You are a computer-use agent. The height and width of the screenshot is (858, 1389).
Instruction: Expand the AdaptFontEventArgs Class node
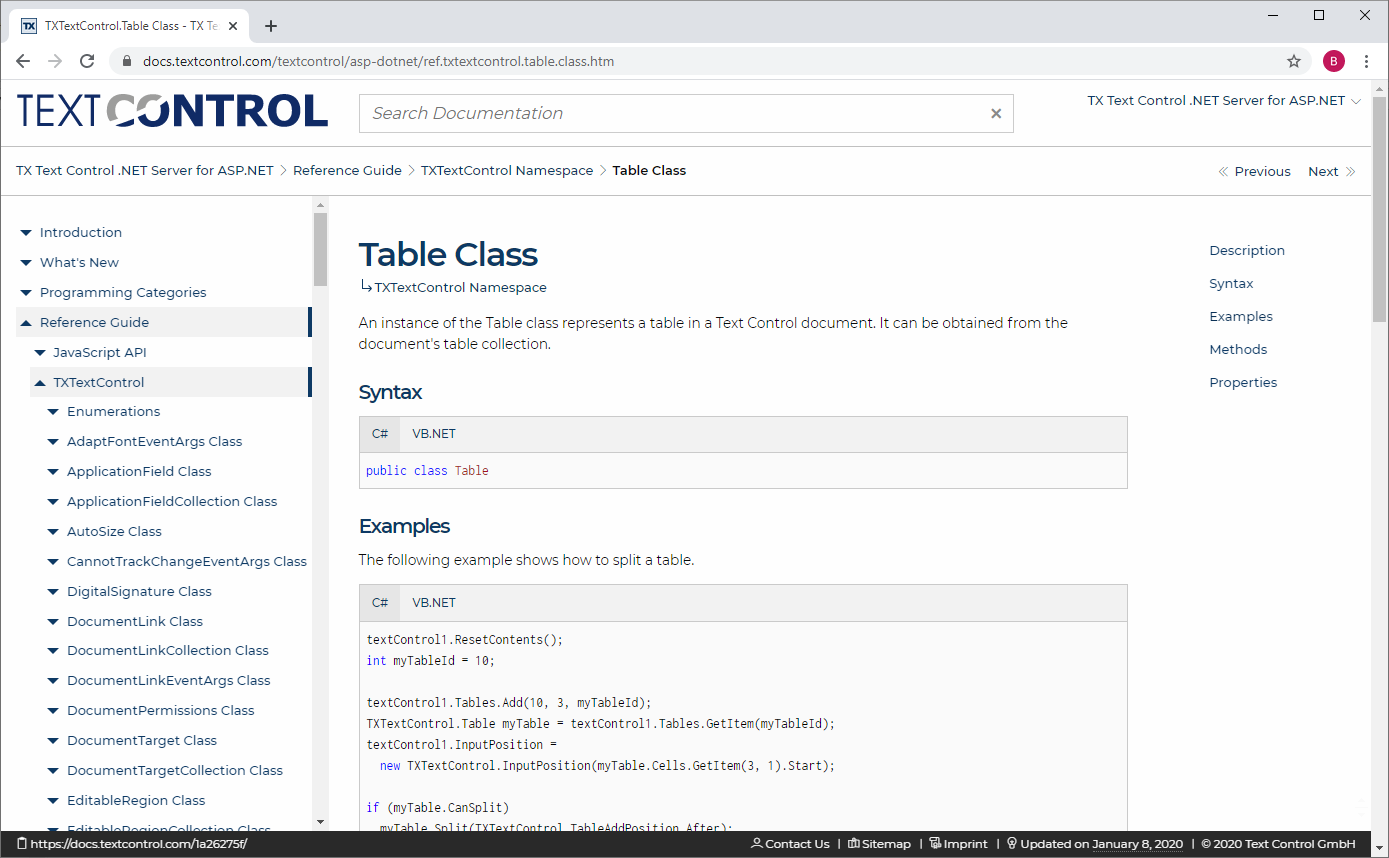54,442
